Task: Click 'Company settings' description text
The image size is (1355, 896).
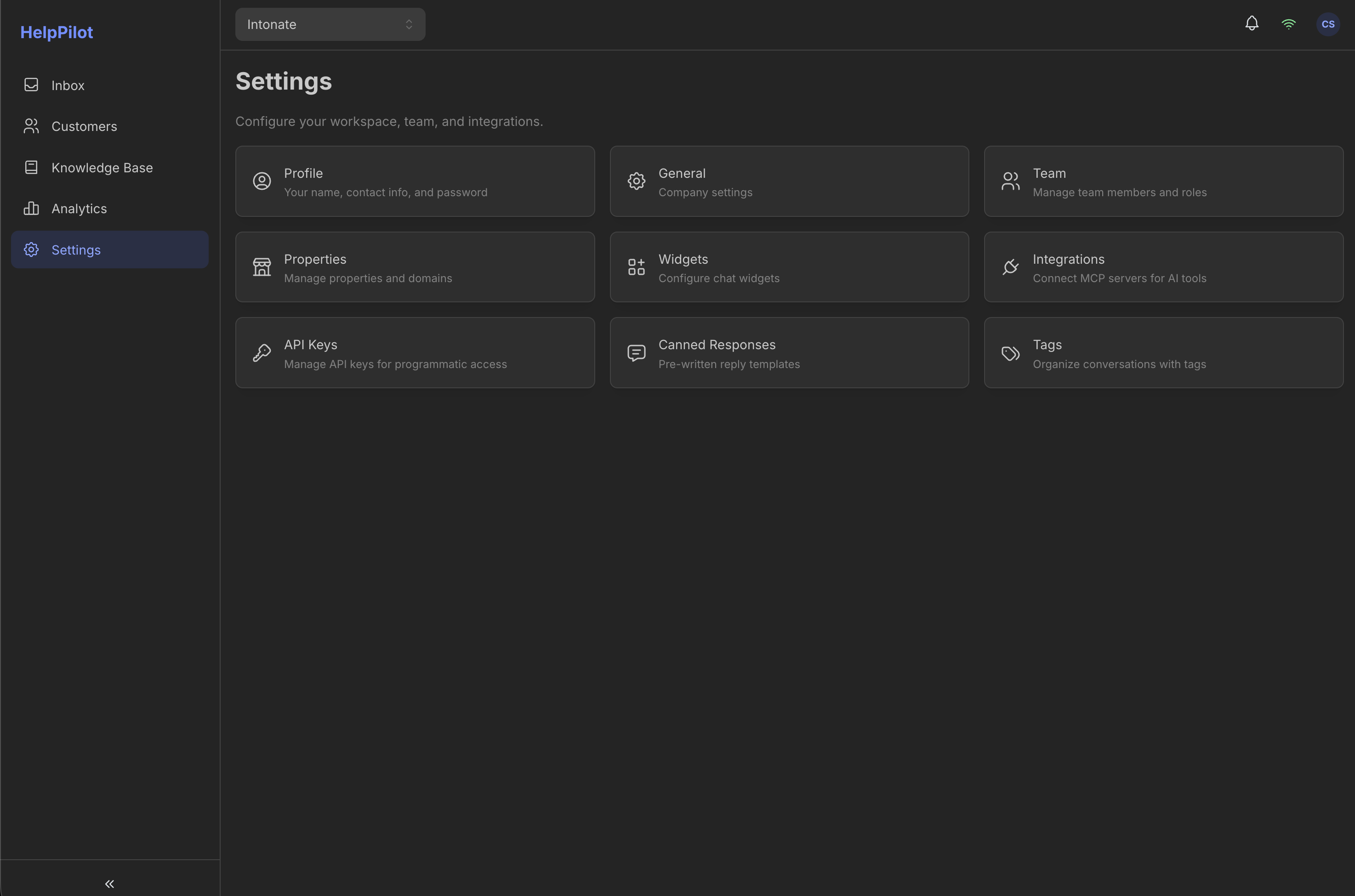Action: 705,193
